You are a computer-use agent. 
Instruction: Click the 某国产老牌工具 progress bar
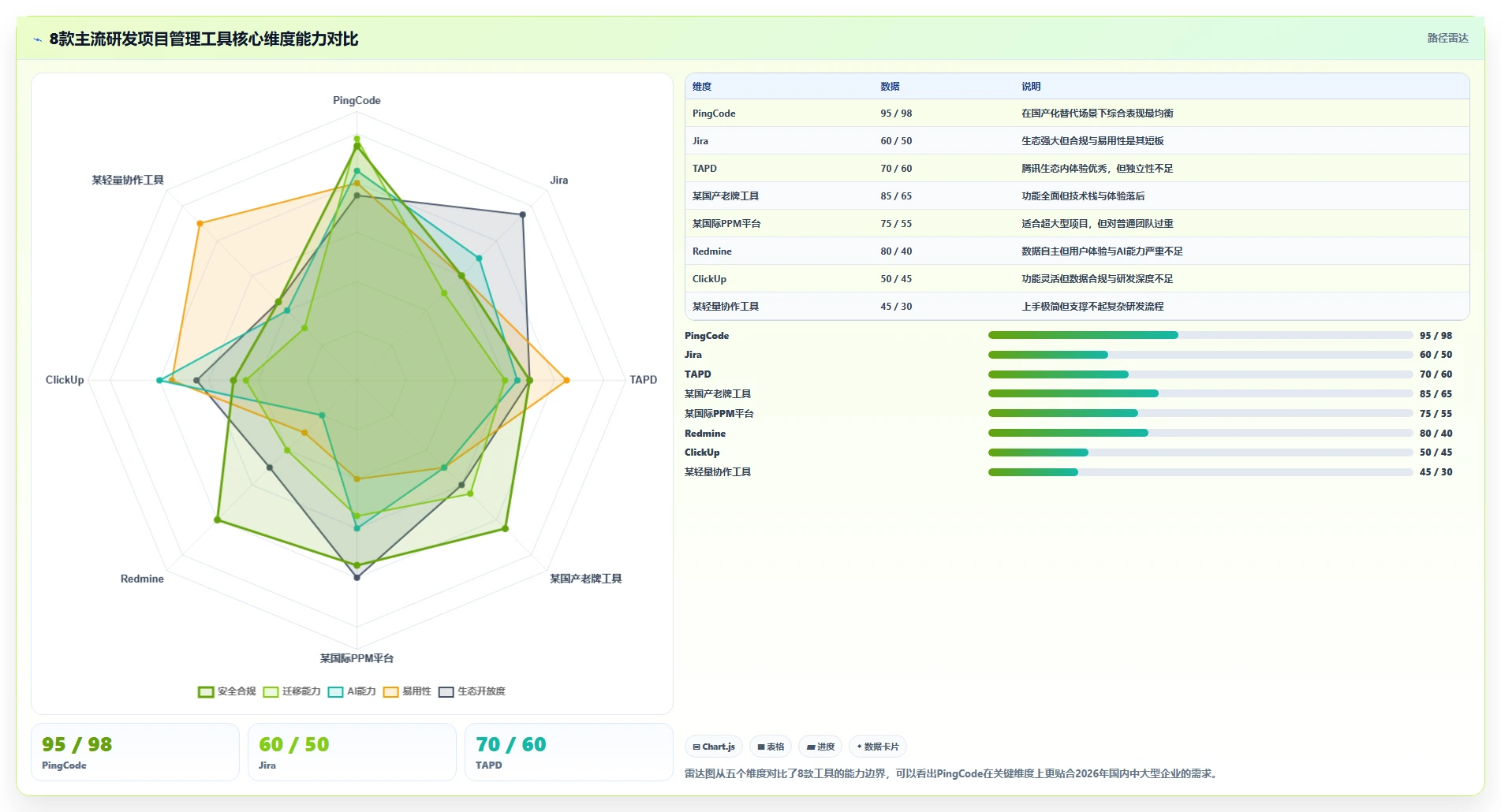click(1200, 394)
